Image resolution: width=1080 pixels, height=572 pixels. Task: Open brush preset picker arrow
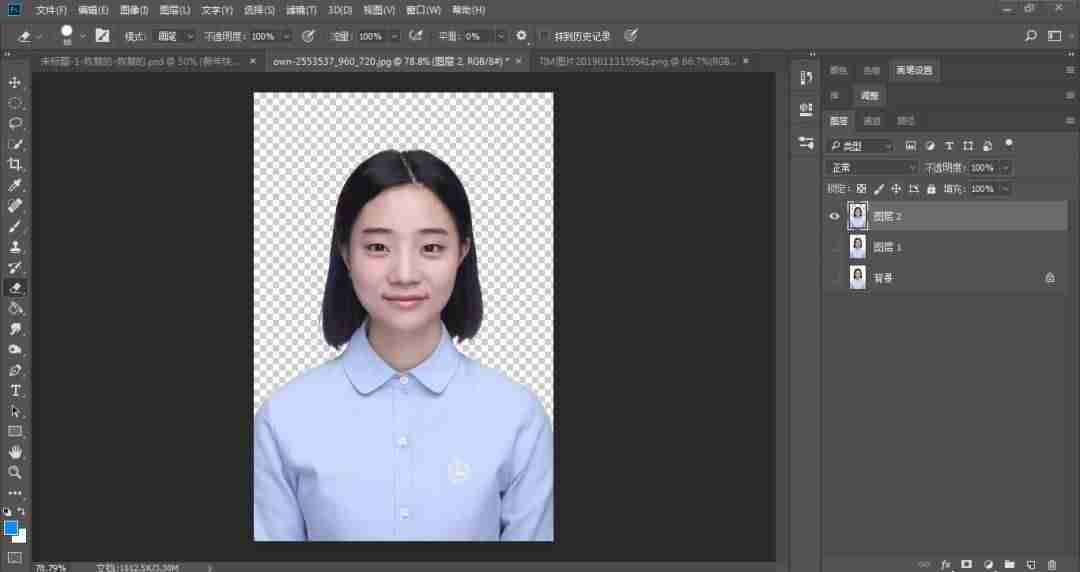pyautogui.click(x=83, y=36)
